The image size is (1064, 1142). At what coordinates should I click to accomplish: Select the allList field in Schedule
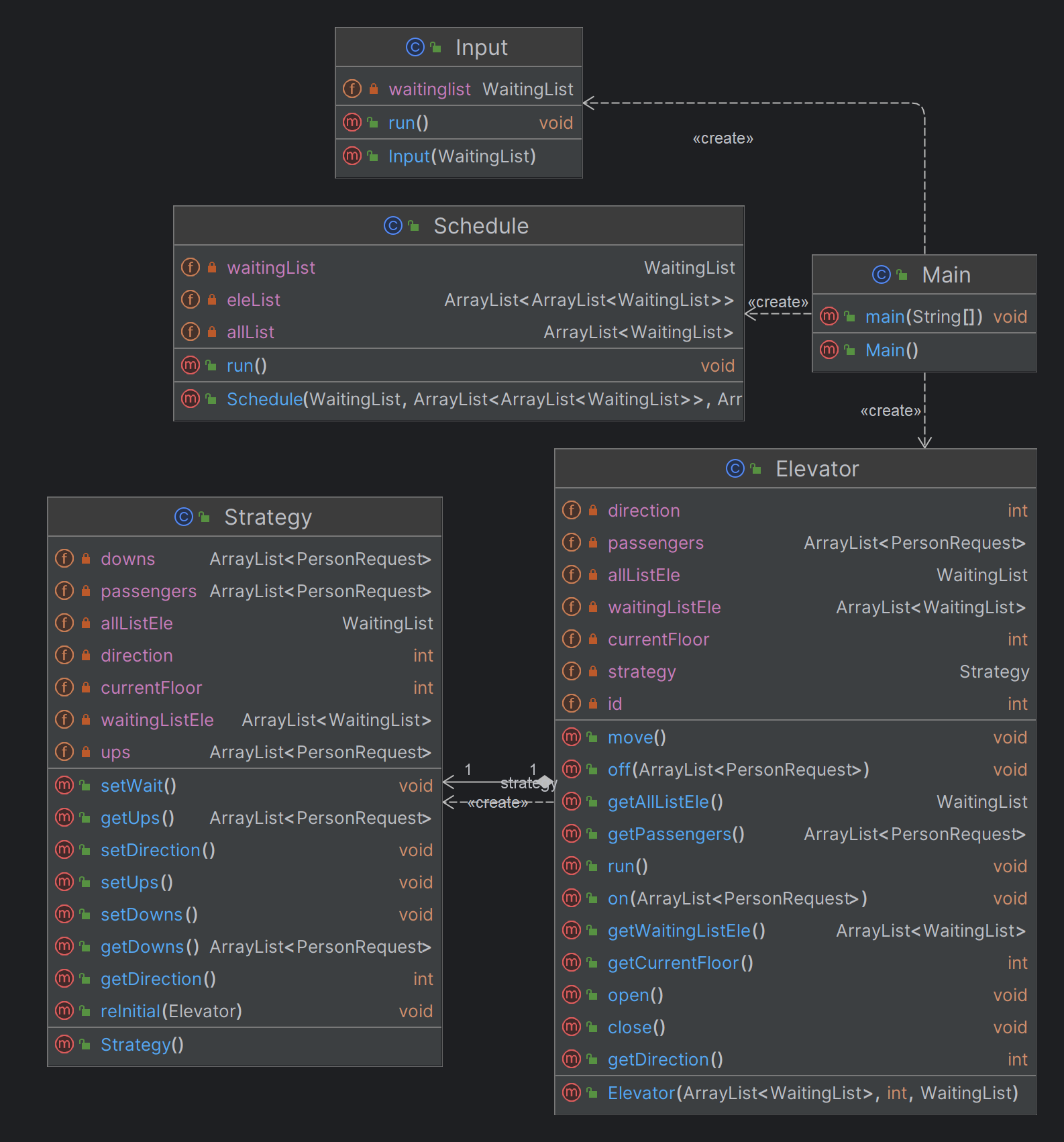459,332
